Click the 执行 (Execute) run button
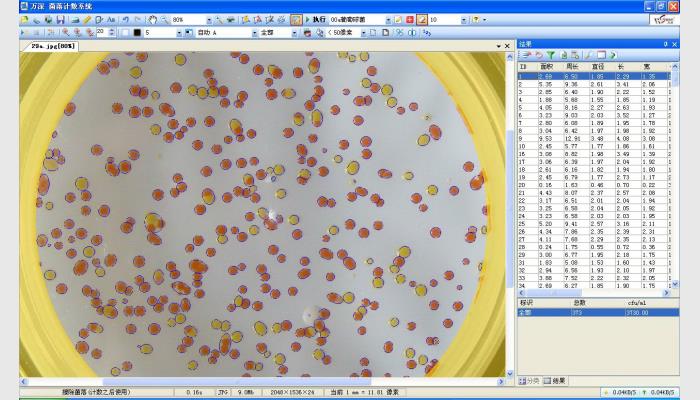 [x=316, y=19]
